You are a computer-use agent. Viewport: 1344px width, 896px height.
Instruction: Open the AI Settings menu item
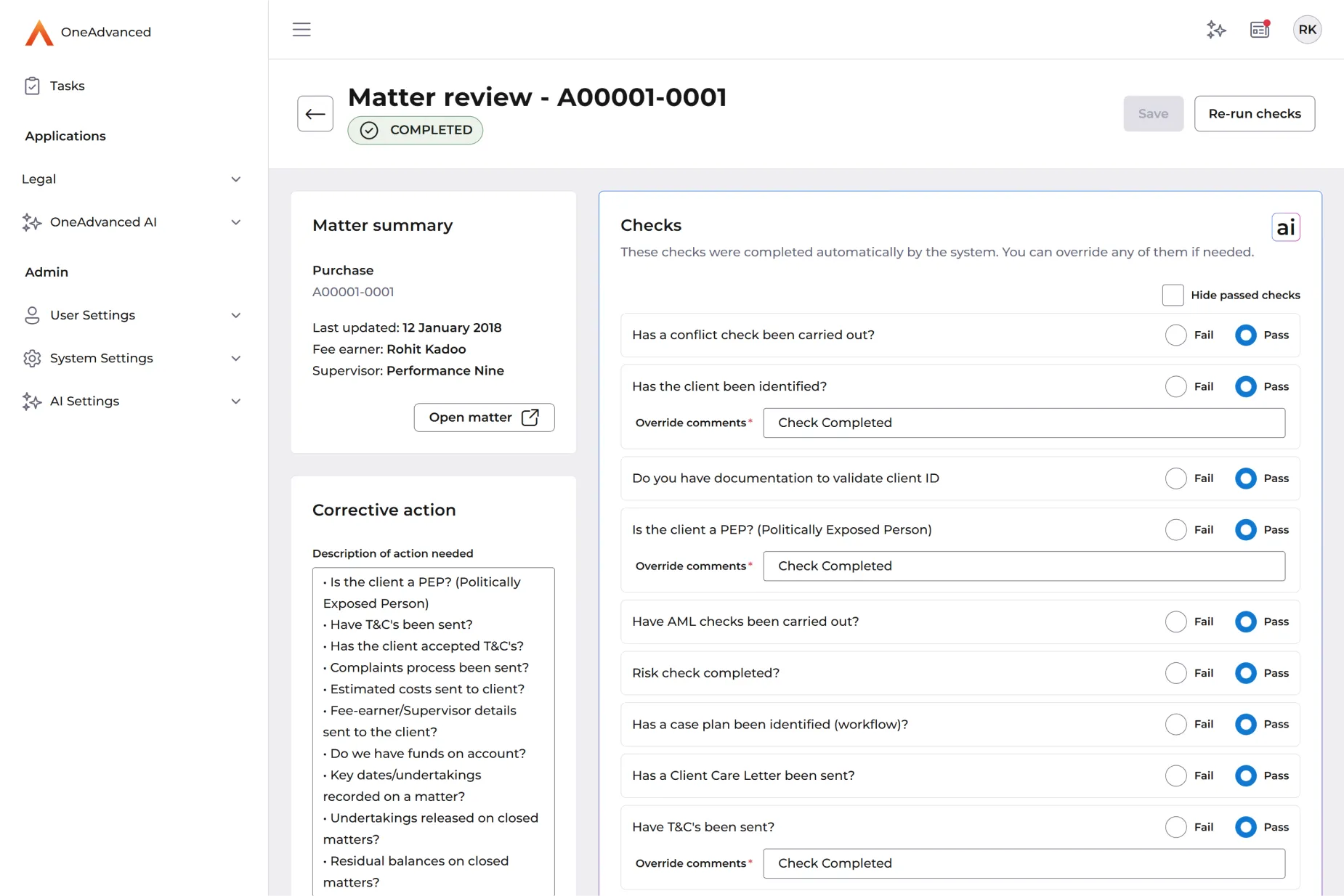pyautogui.click(x=131, y=402)
